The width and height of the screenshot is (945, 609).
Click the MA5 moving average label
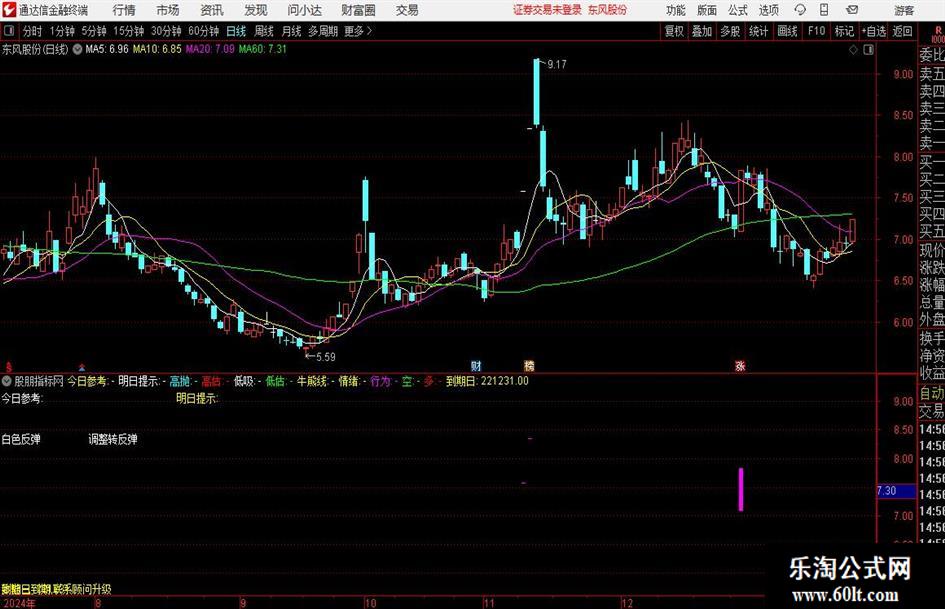[107, 49]
